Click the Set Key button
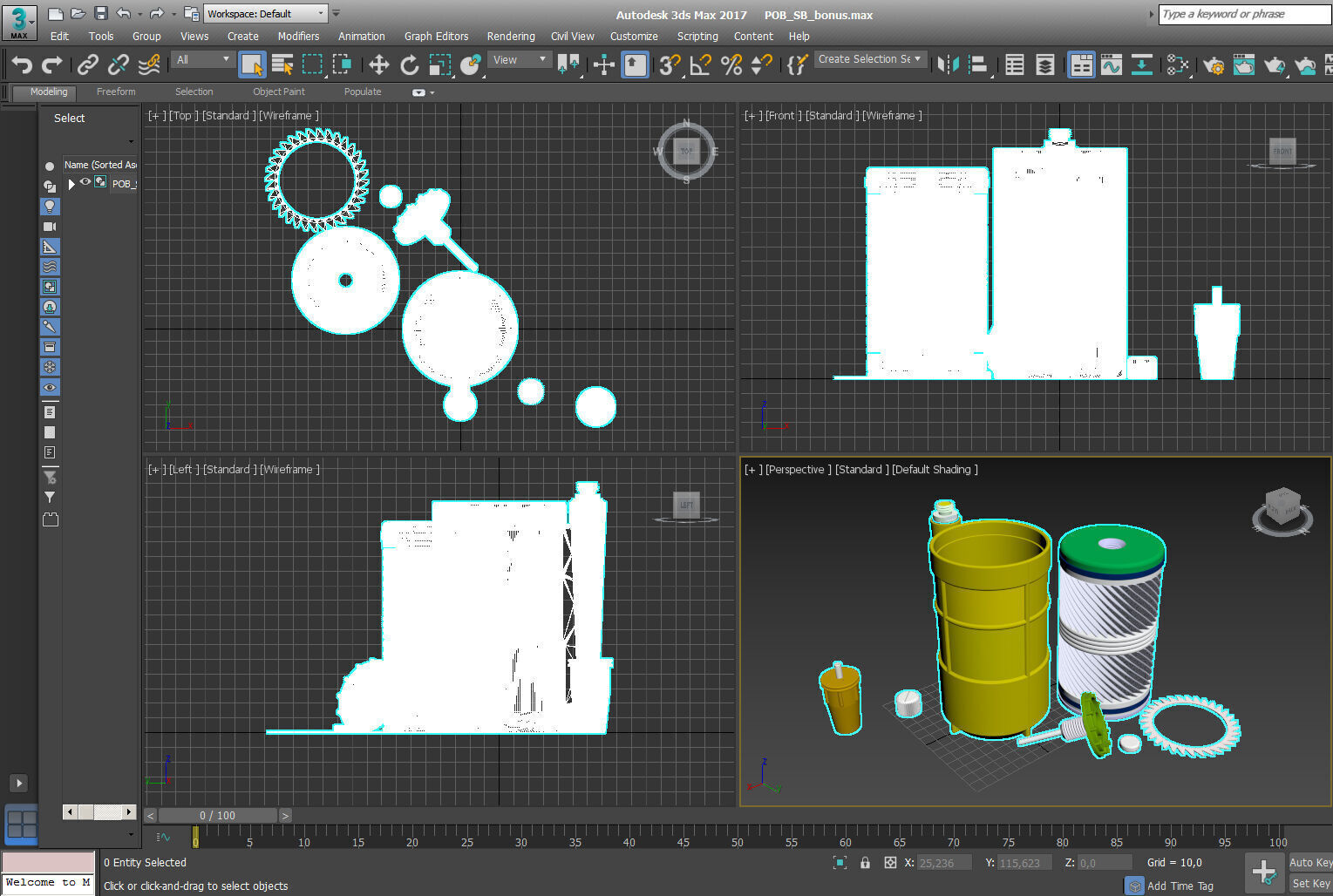Image resolution: width=1333 pixels, height=896 pixels. [1310, 884]
